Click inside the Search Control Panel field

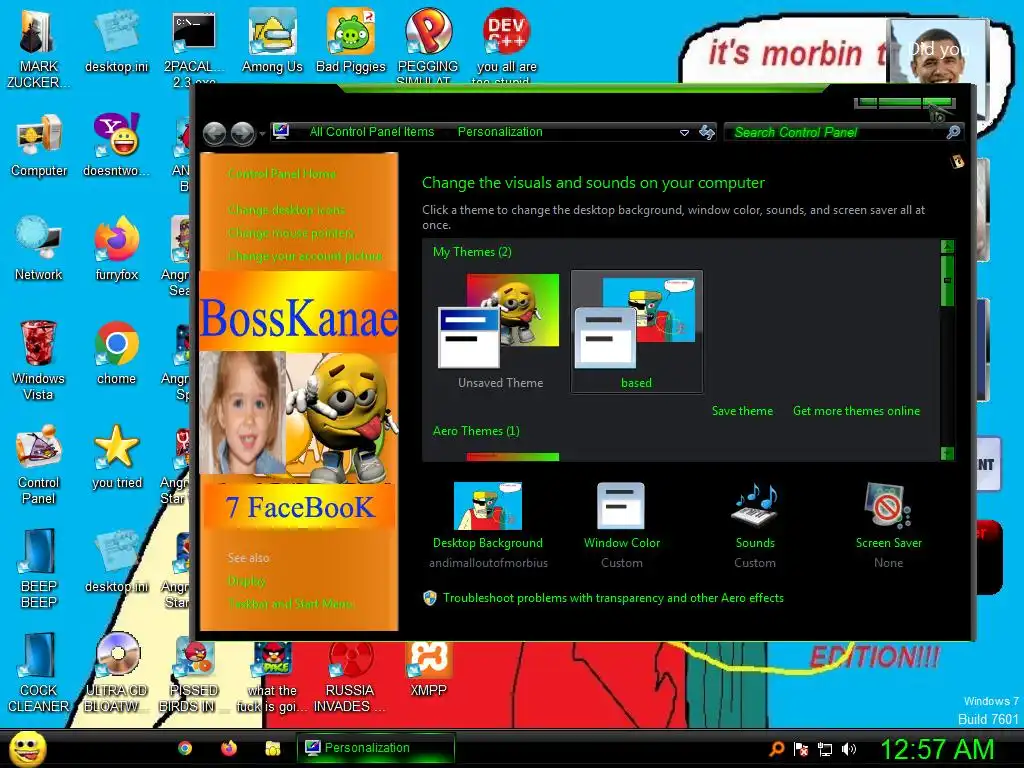(x=836, y=133)
